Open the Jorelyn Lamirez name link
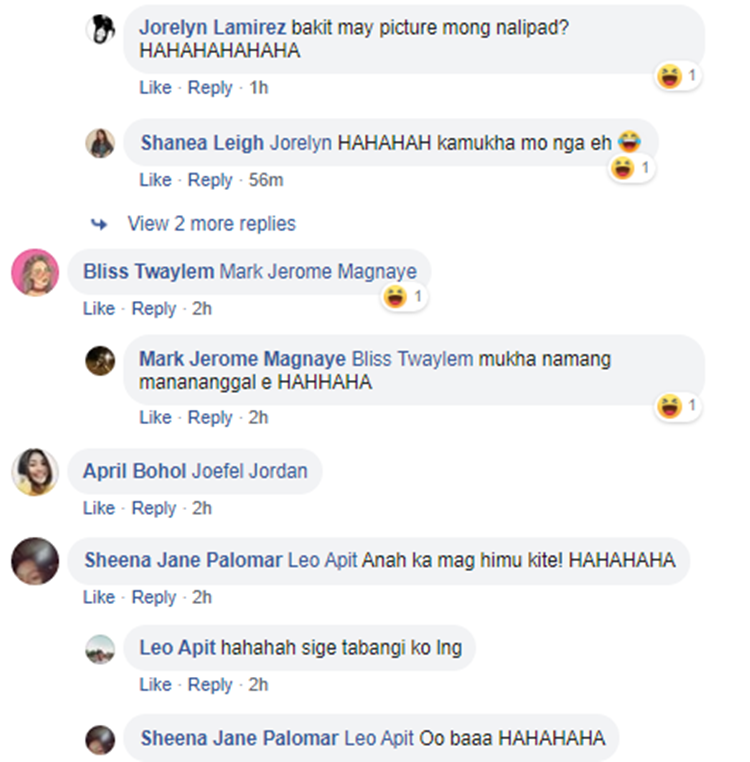The image size is (750, 762). pos(212,28)
